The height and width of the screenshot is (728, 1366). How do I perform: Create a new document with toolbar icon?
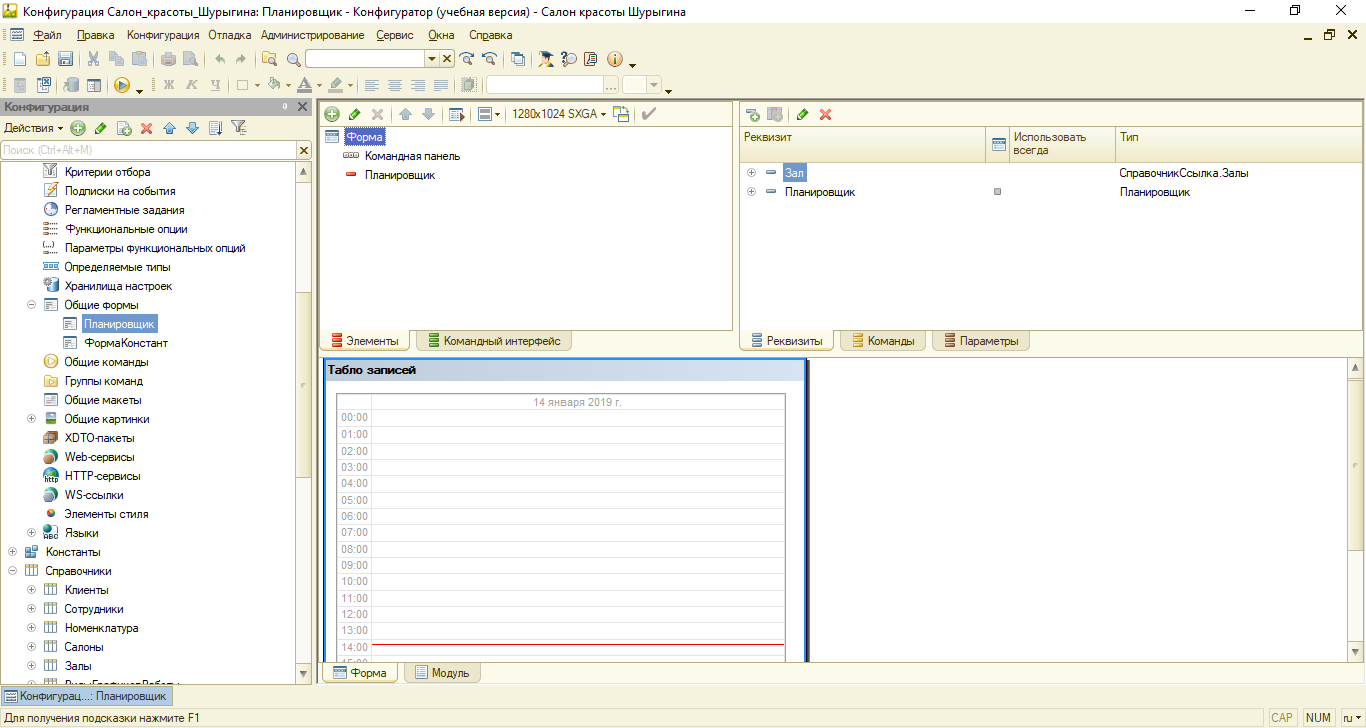(19, 59)
